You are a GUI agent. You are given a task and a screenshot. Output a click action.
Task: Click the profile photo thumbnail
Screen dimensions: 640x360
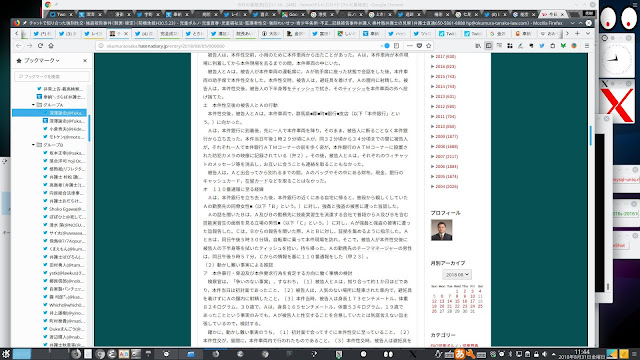tap(441, 230)
